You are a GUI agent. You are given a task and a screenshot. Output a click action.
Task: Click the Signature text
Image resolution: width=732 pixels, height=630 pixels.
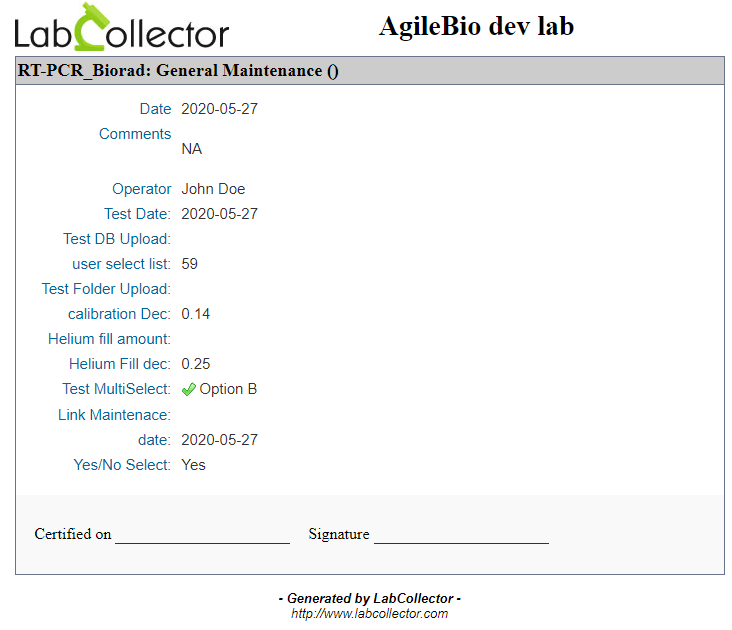click(339, 534)
